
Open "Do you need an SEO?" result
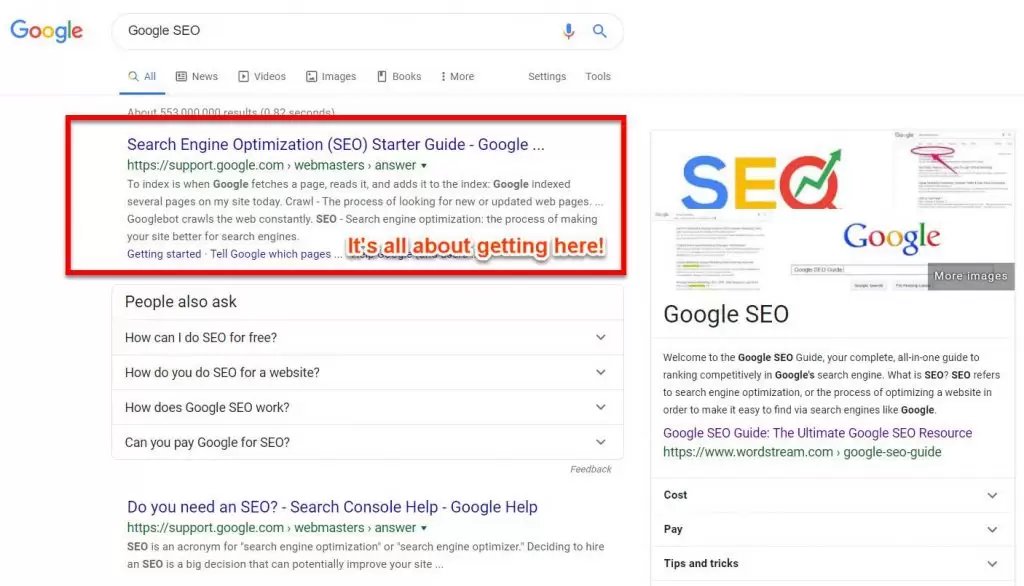[332, 507]
